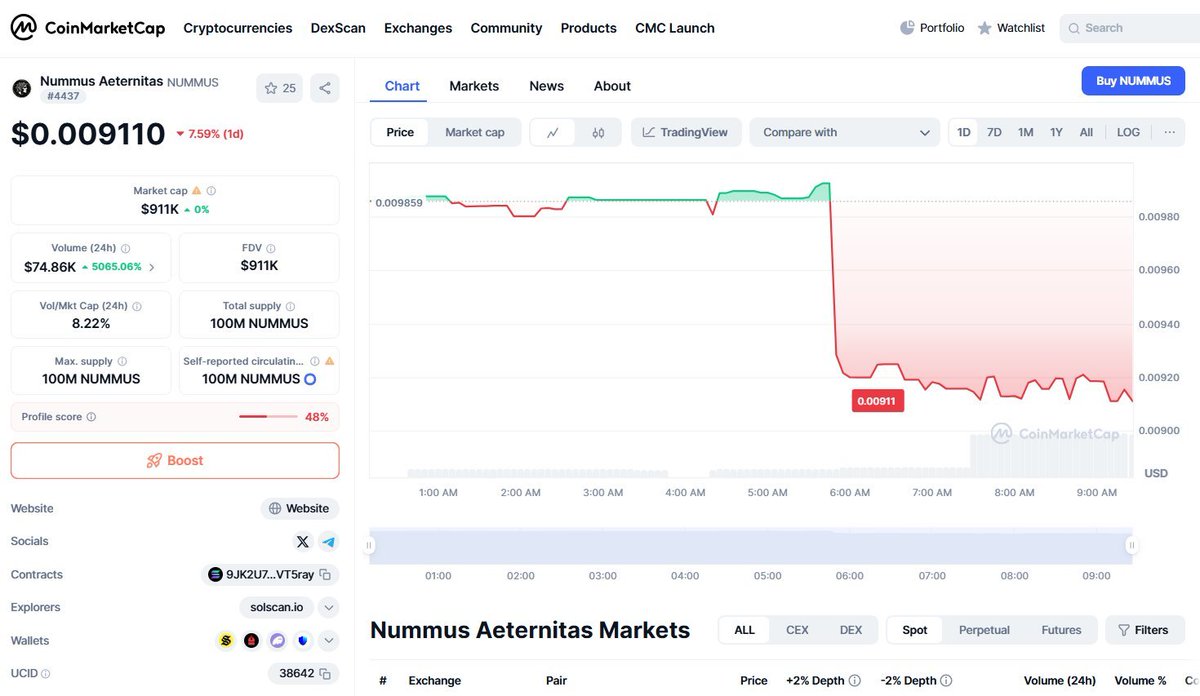Switch to the Markets tab

(x=474, y=86)
